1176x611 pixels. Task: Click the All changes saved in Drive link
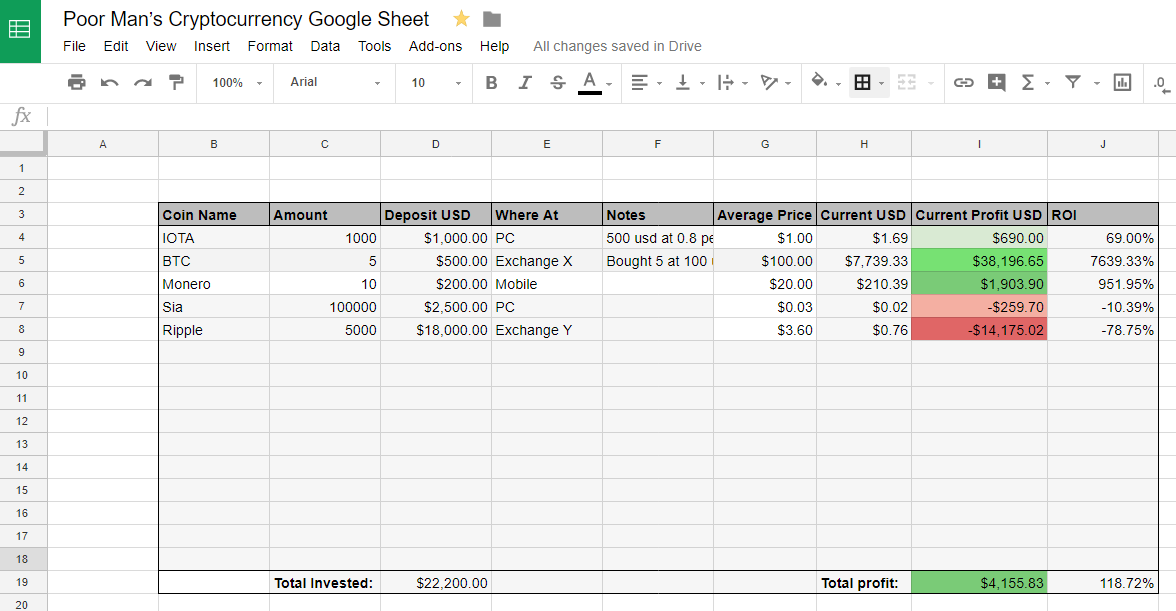[x=617, y=46]
